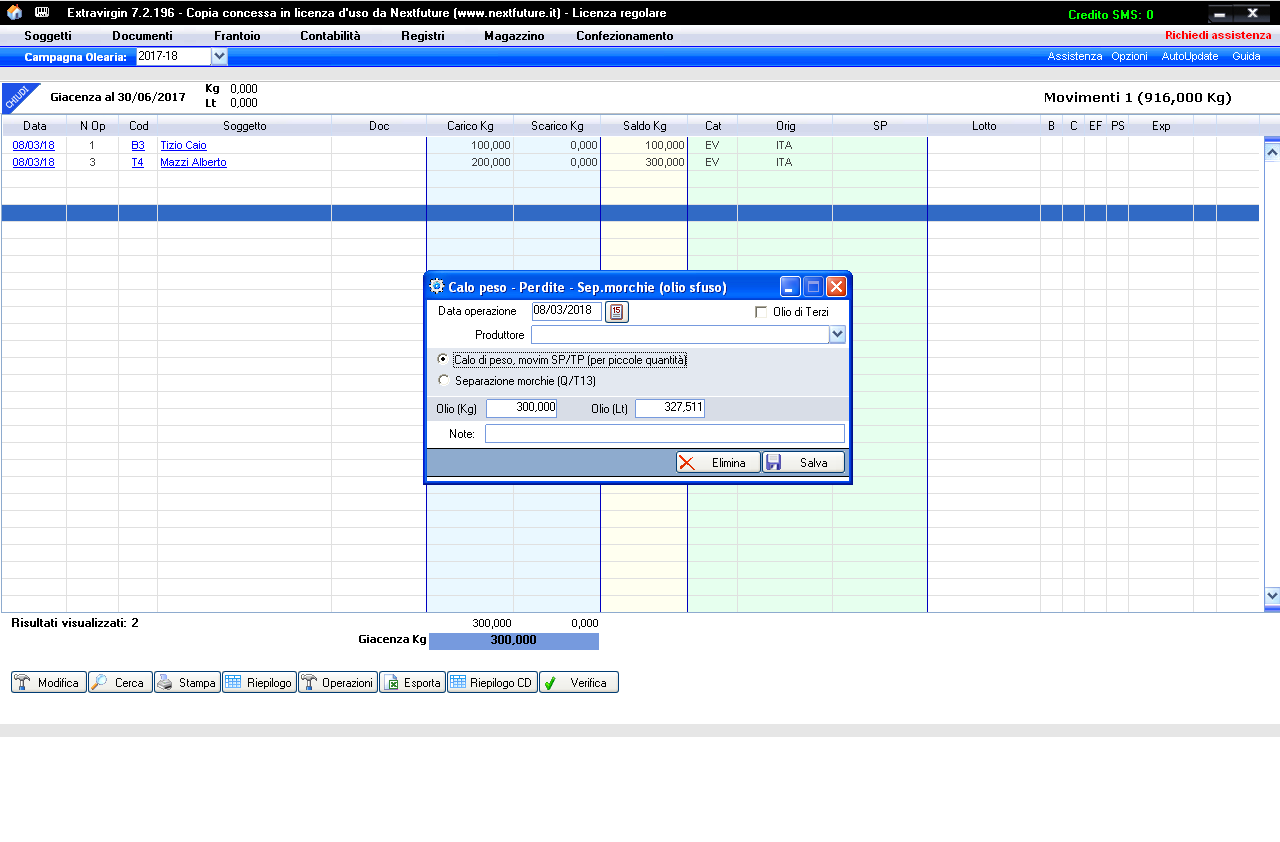Click the Cerca button

pyautogui.click(x=120, y=683)
